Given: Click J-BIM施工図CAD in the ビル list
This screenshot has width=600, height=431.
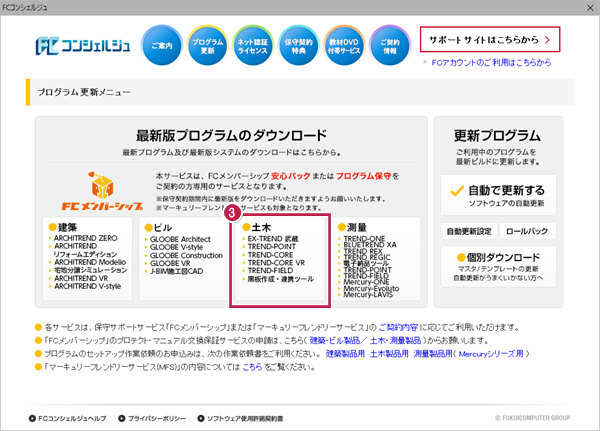Looking at the screenshot, I should [x=176, y=271].
